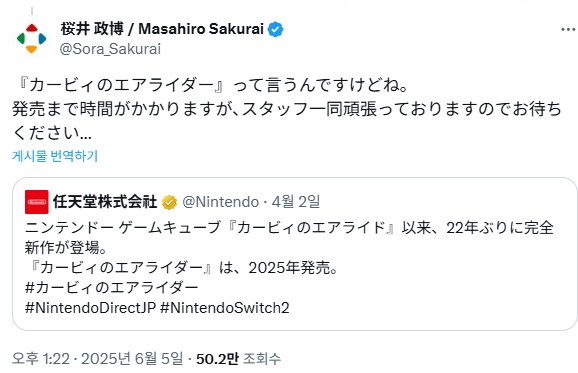
Task: Click the quoted text mentioning 22年ぶりに完全新作
Action: point(289,237)
